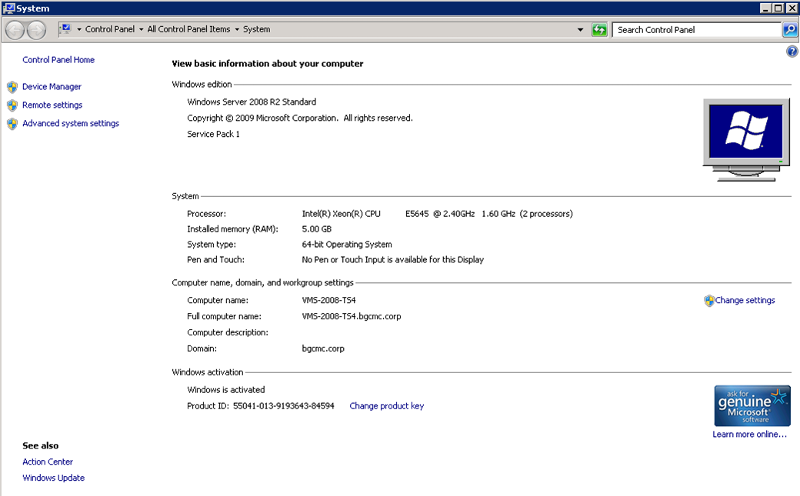Open Windows Update link
The width and height of the screenshot is (800, 496).
(x=54, y=478)
